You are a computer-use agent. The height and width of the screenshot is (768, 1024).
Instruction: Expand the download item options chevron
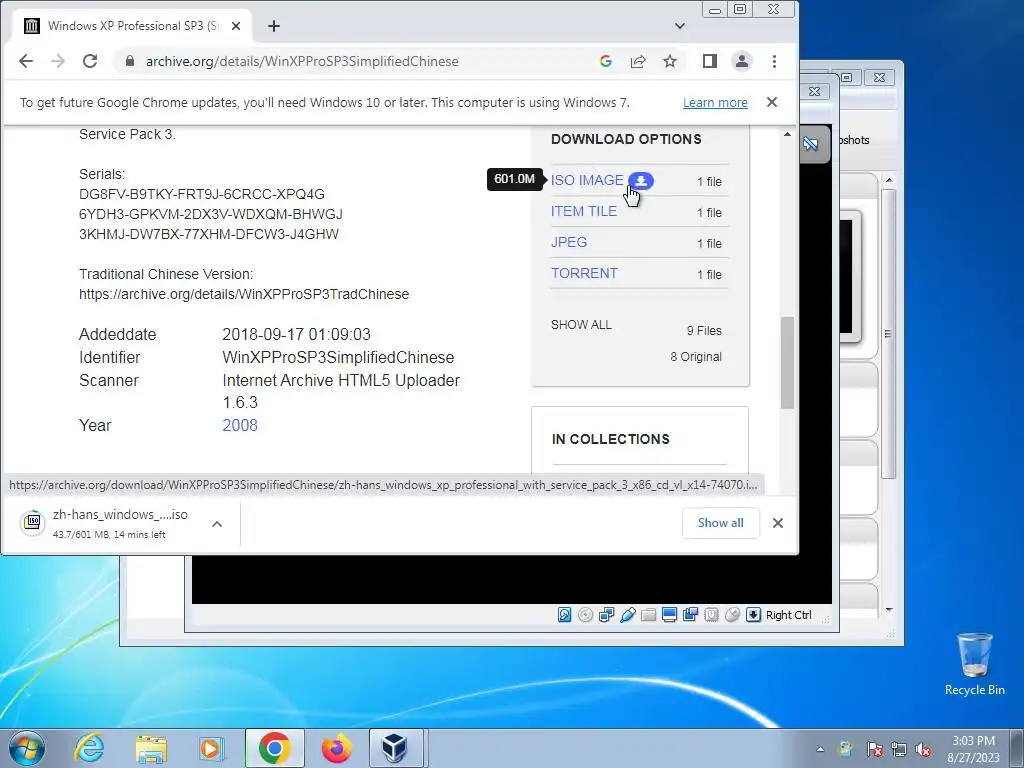tap(217, 524)
